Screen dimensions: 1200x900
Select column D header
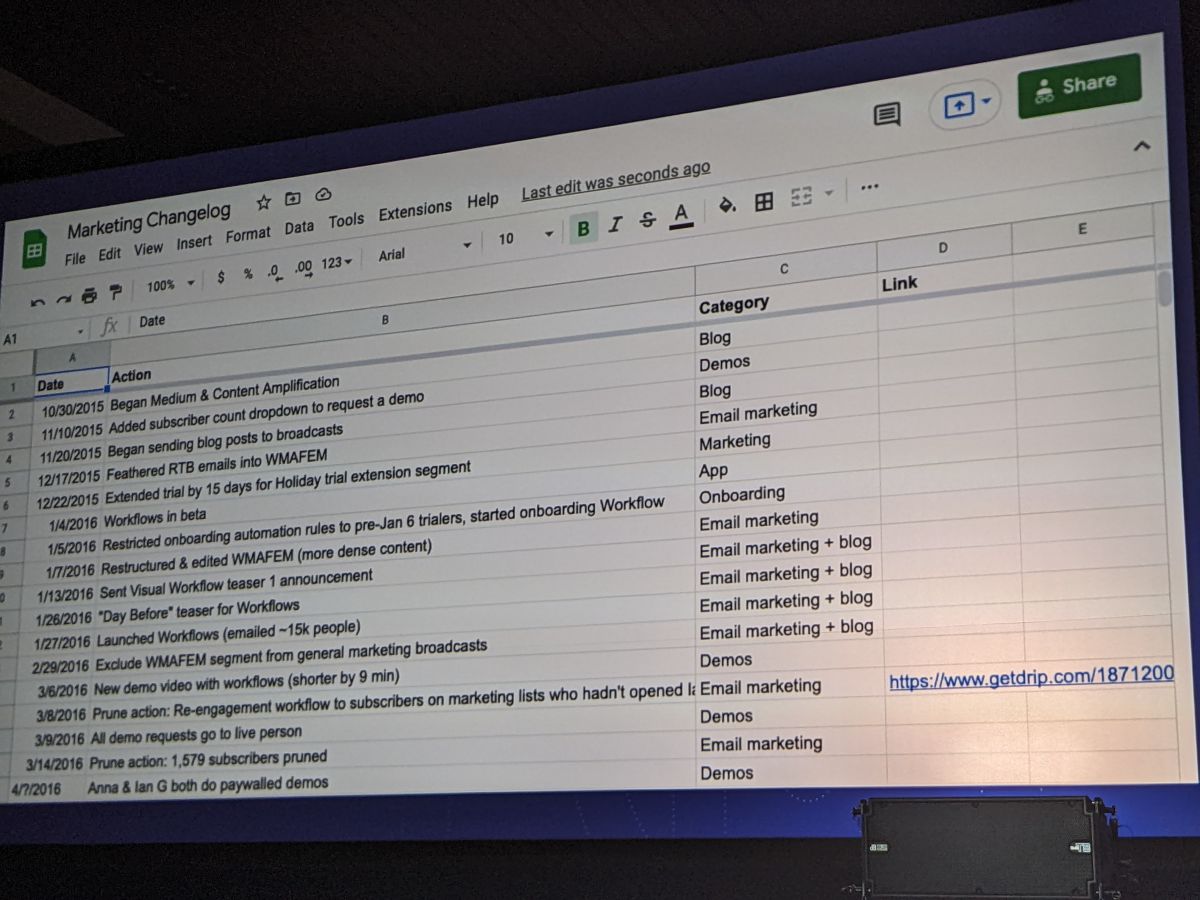coord(943,248)
